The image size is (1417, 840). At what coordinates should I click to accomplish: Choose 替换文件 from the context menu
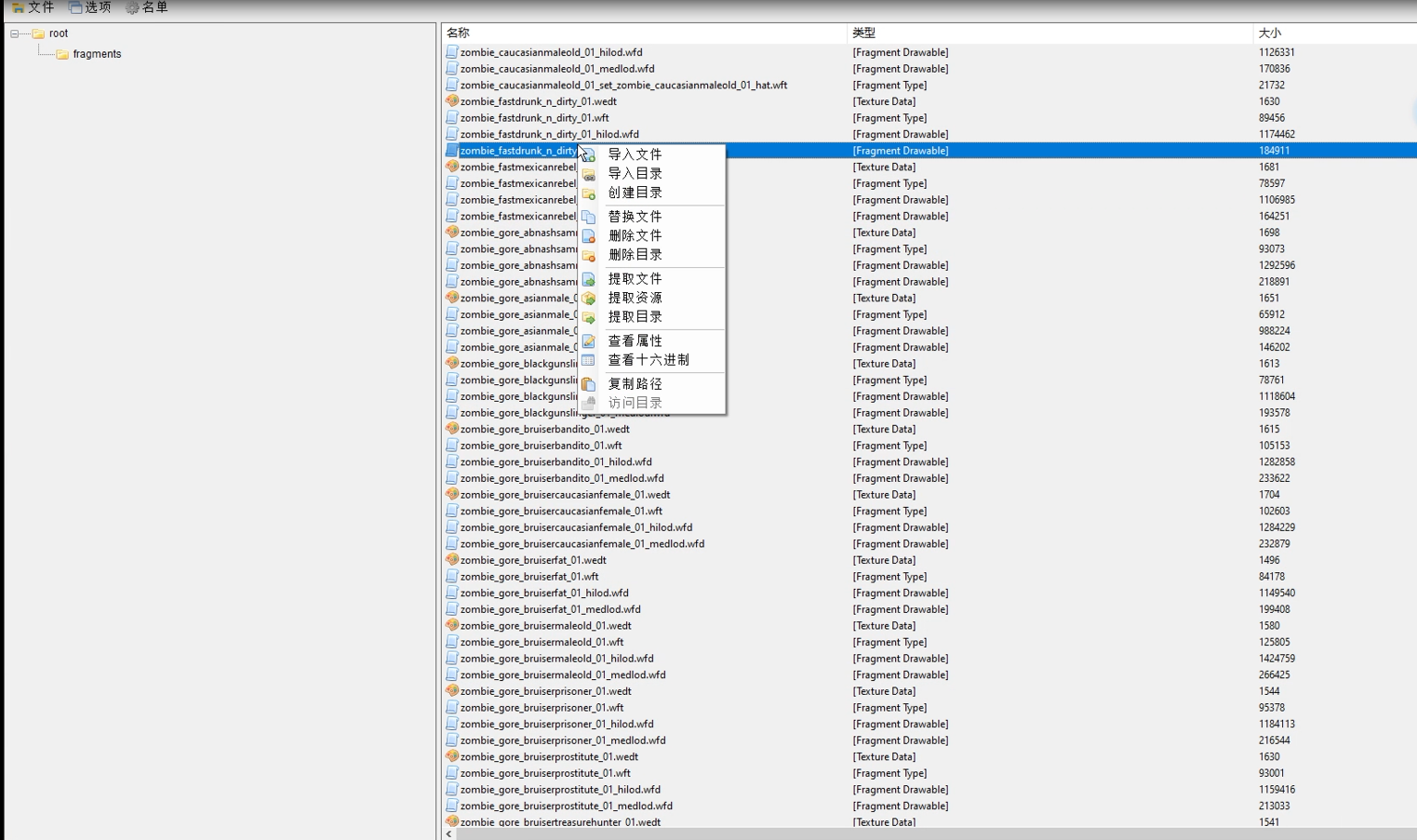coord(635,217)
